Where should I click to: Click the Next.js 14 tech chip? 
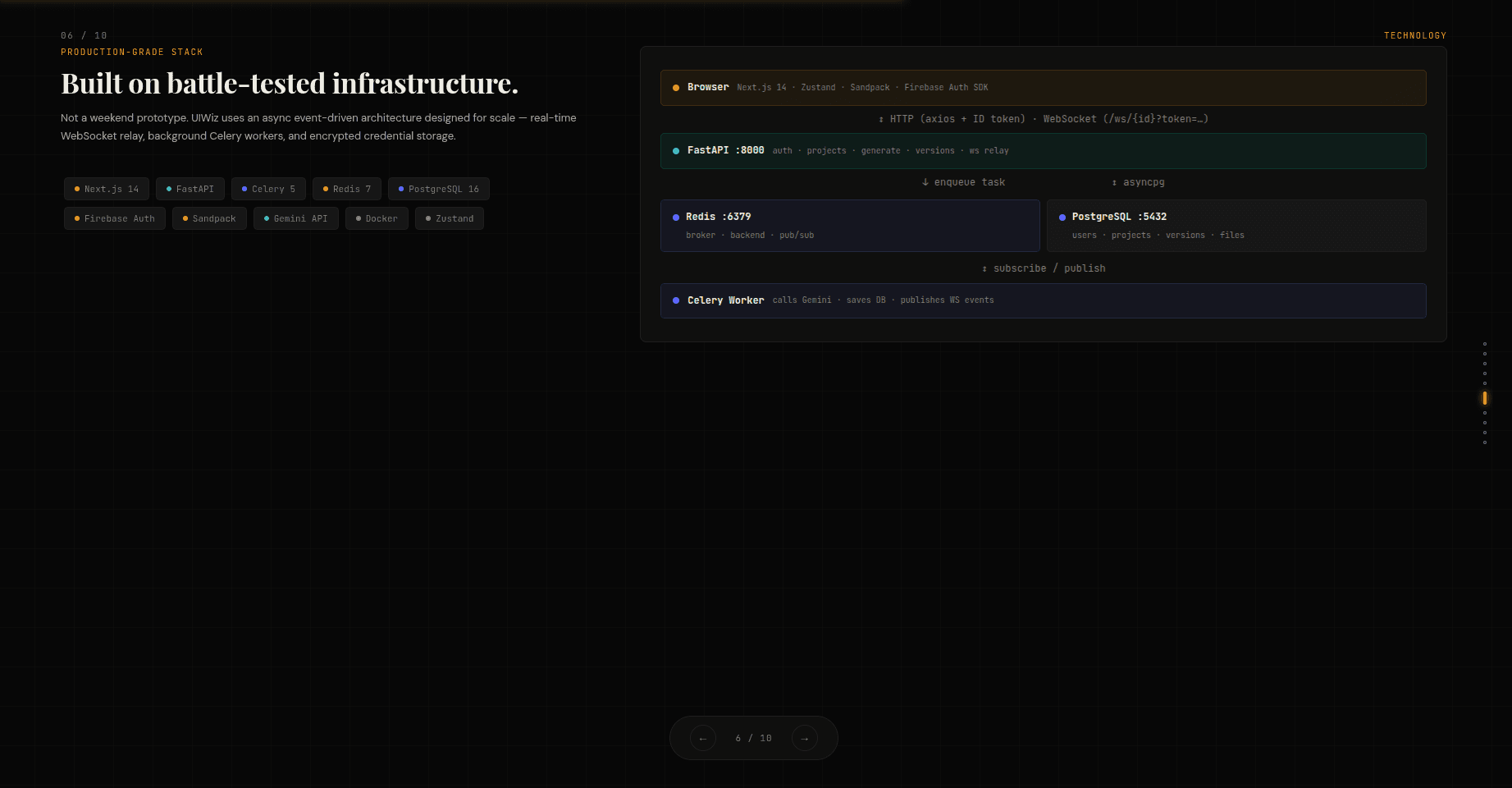click(107, 189)
